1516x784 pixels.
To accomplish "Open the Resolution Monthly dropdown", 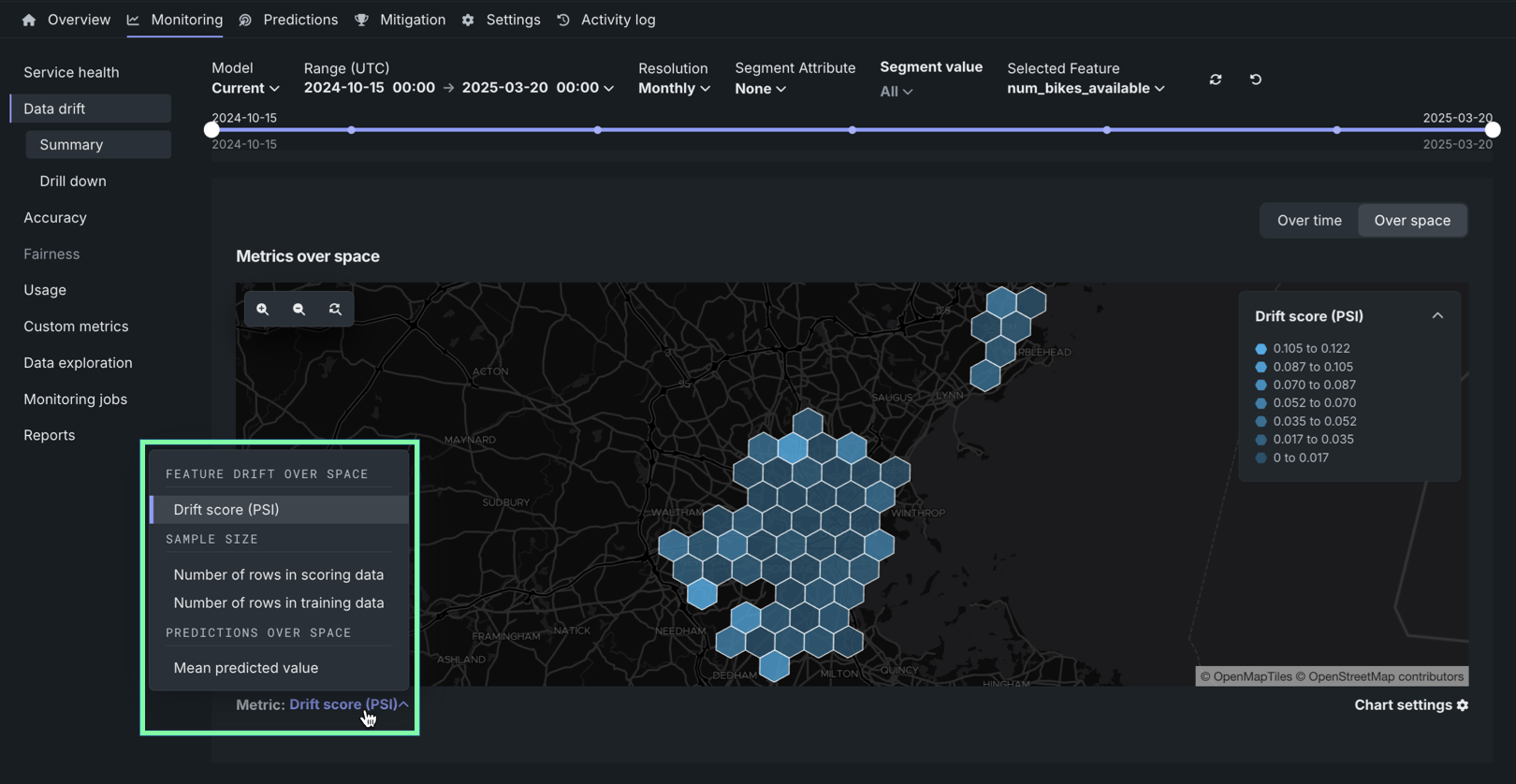I will (674, 88).
